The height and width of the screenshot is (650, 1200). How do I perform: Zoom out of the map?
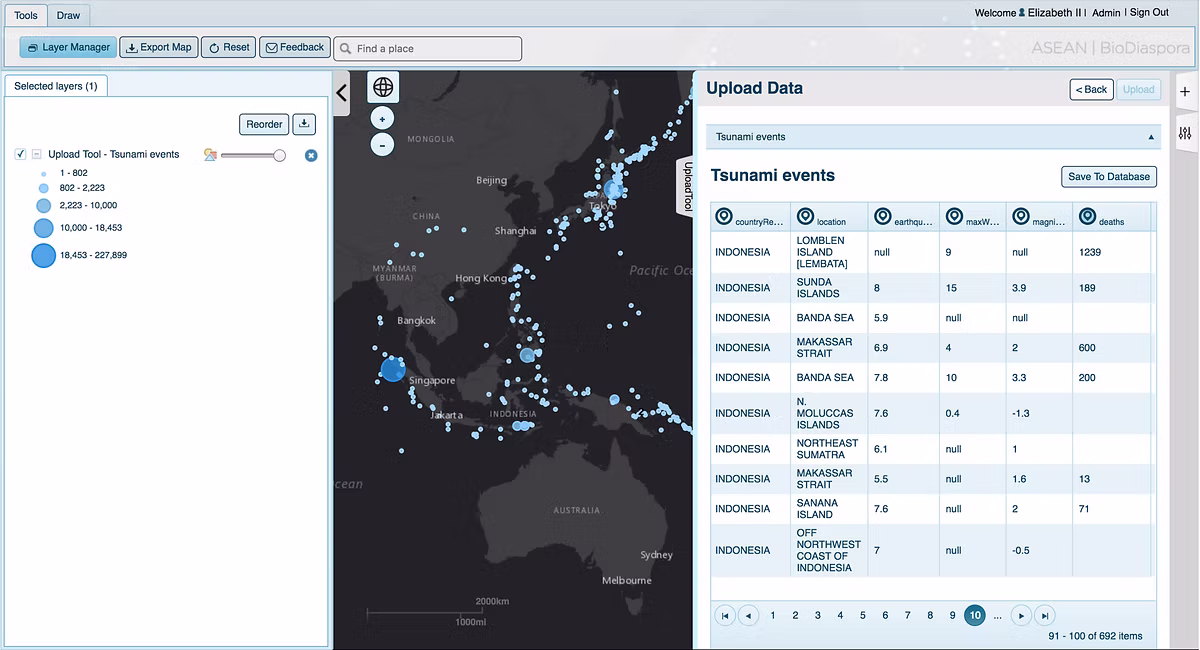point(382,145)
